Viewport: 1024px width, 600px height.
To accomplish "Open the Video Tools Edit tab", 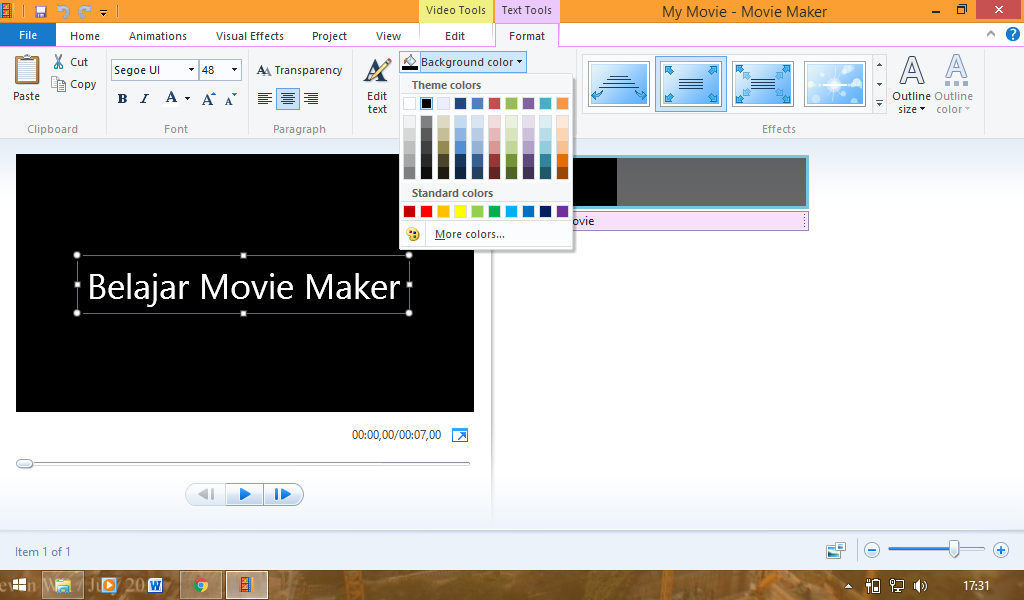I will click(x=455, y=36).
